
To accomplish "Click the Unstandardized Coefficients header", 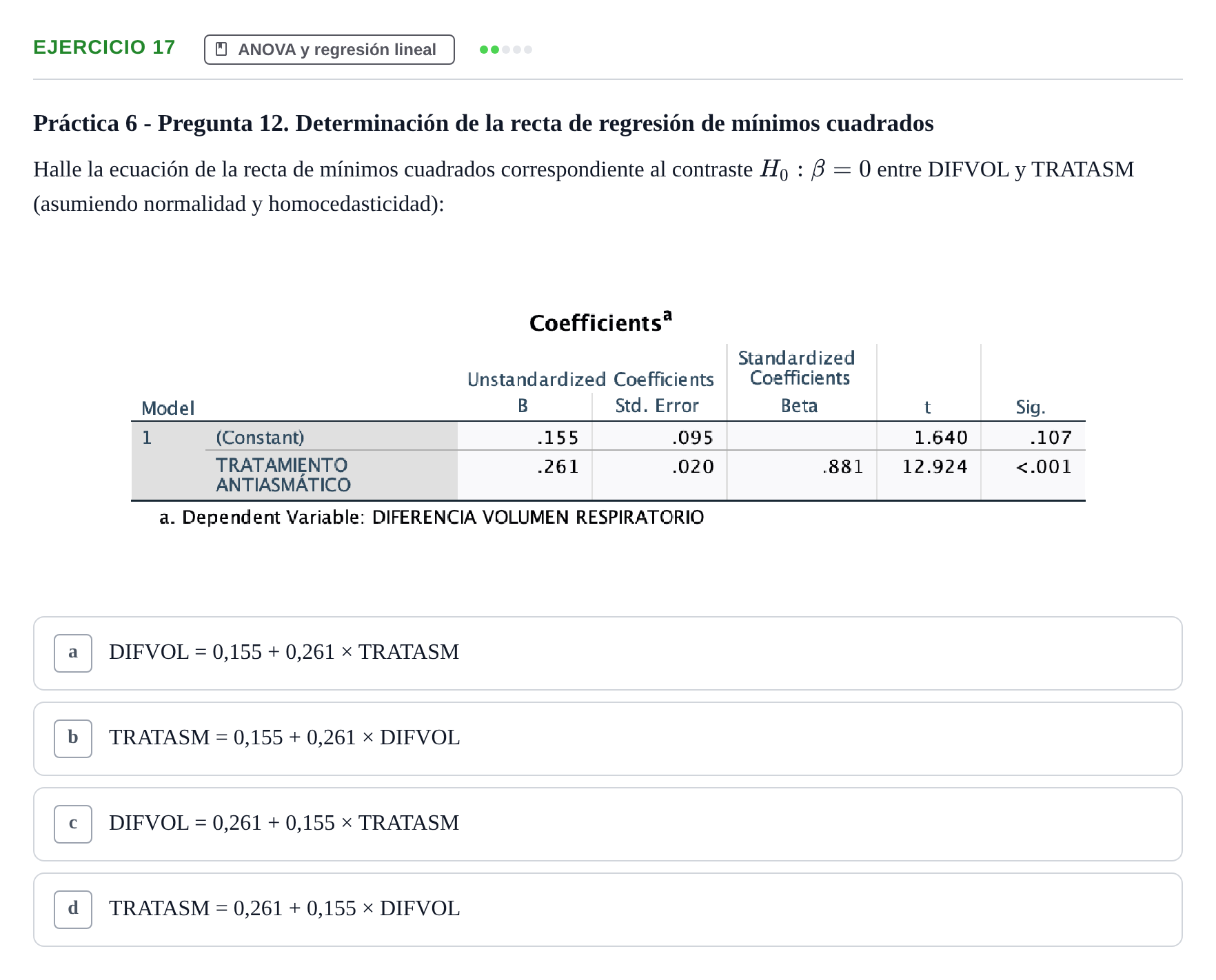I will click(591, 379).
